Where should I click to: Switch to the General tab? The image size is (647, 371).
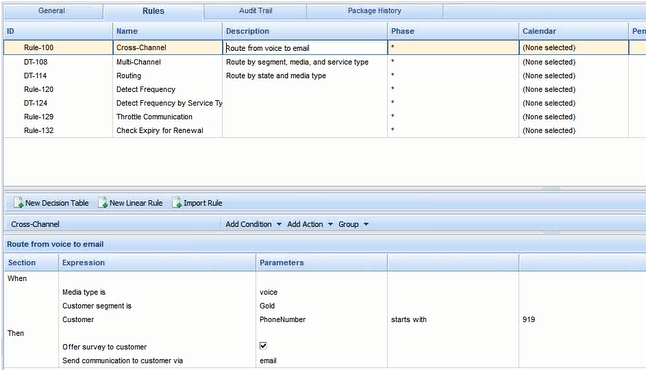[x=52, y=11]
